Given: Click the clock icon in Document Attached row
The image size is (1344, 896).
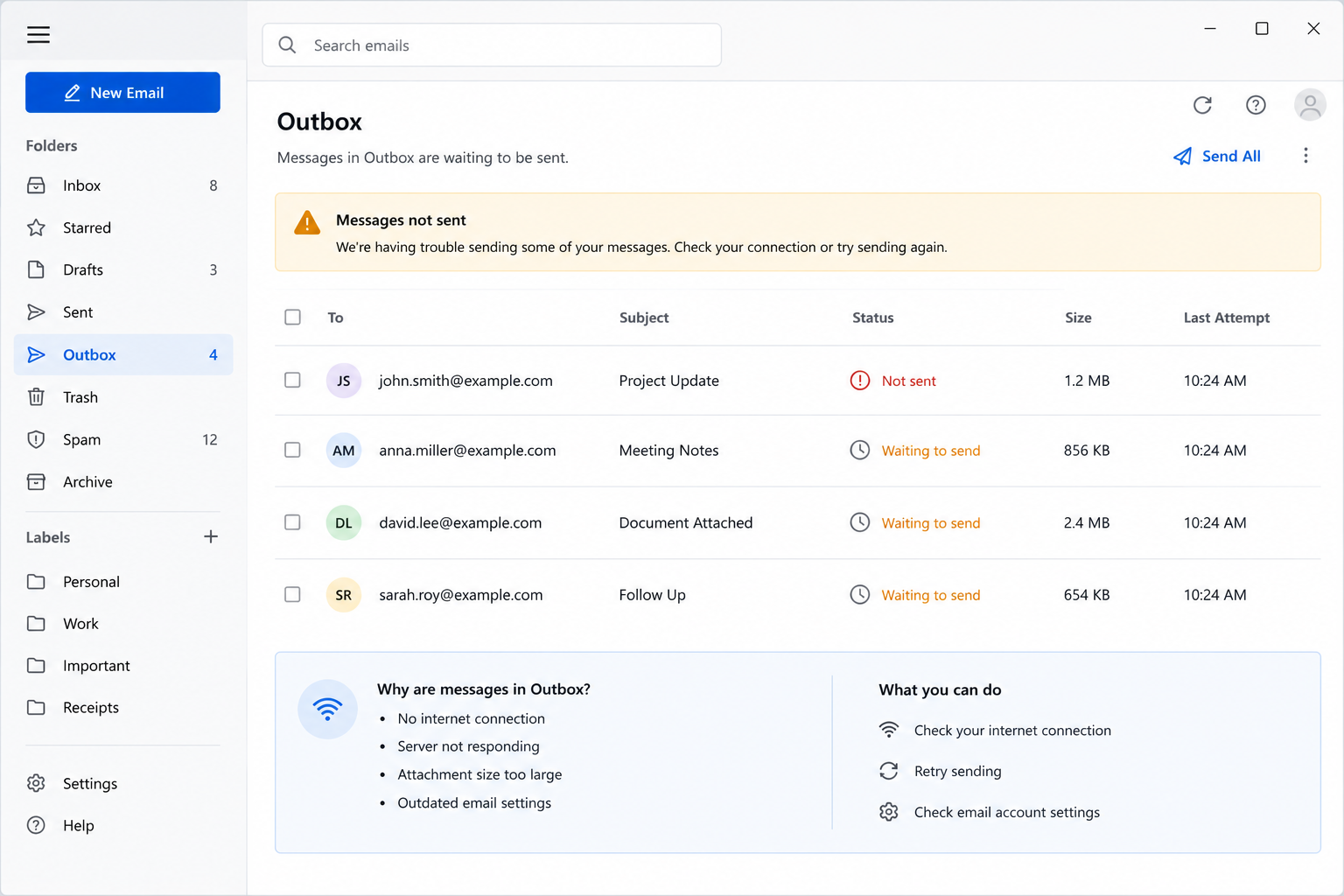Looking at the screenshot, I should [860, 522].
